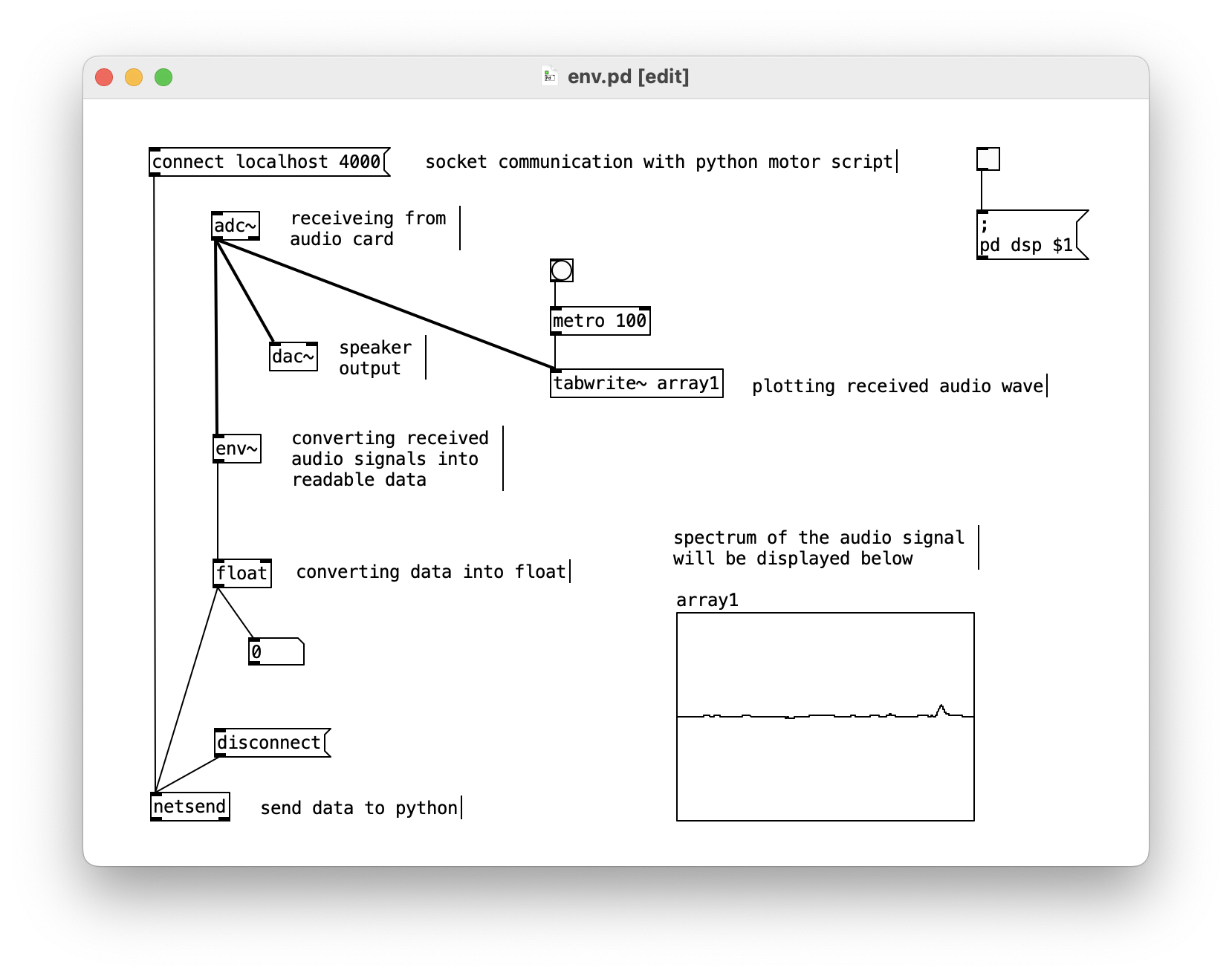Click the 'disconnect' message box

[x=272, y=743]
